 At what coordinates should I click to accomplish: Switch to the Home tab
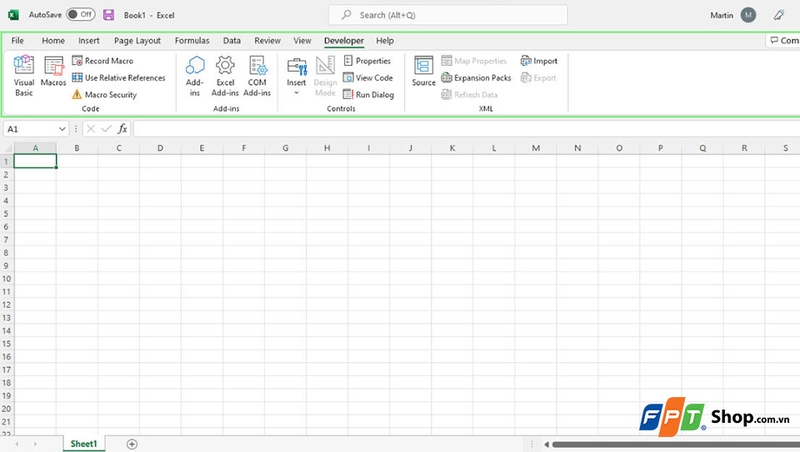pyautogui.click(x=53, y=40)
